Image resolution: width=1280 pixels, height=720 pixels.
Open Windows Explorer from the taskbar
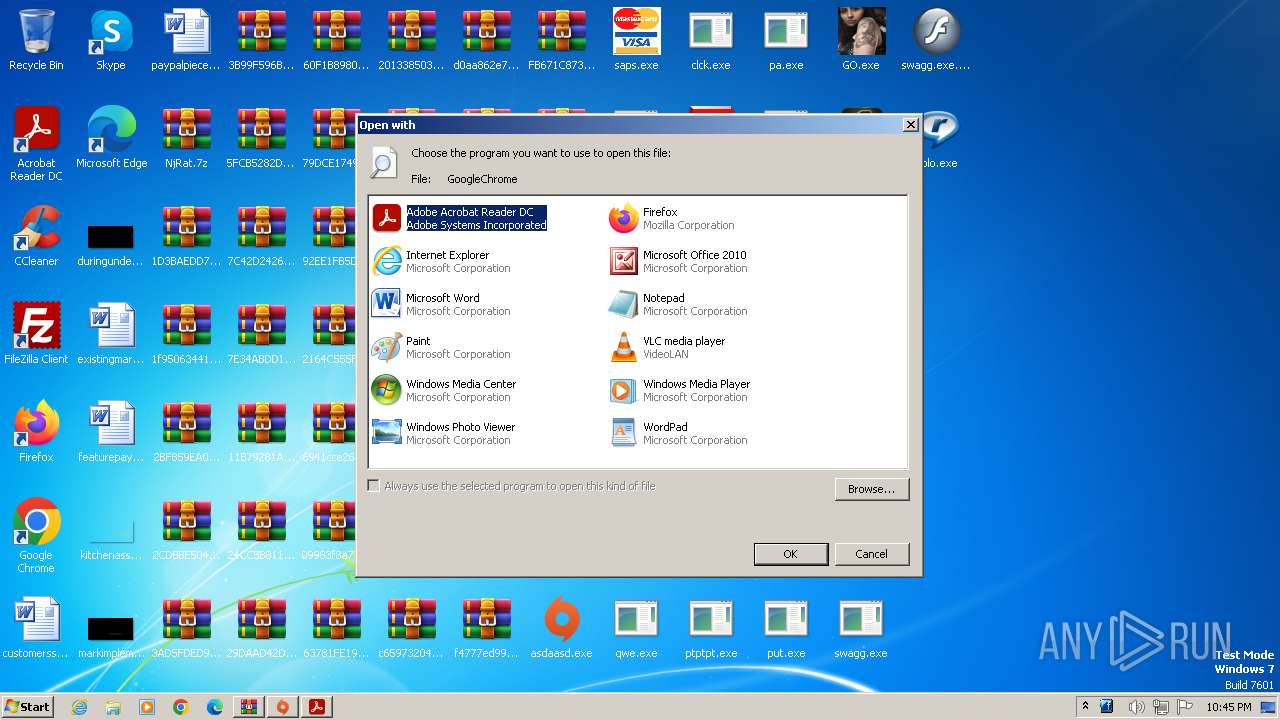point(113,706)
